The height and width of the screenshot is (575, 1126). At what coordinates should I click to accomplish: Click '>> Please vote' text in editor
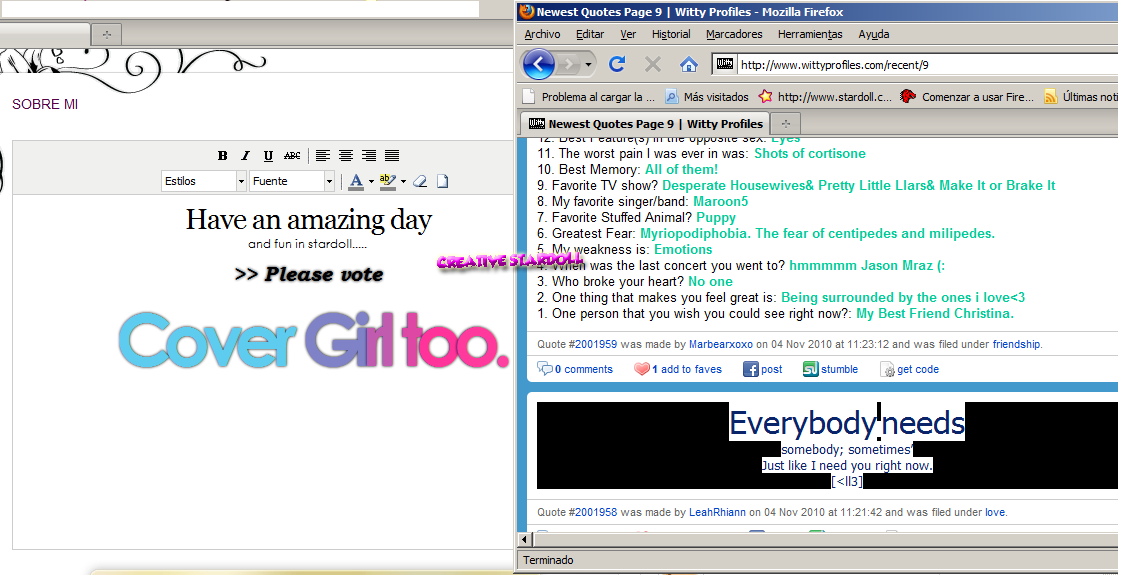[309, 274]
